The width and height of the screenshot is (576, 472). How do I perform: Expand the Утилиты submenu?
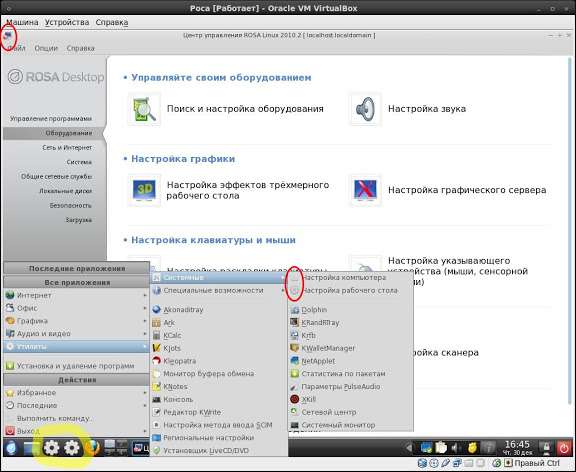click(76, 346)
